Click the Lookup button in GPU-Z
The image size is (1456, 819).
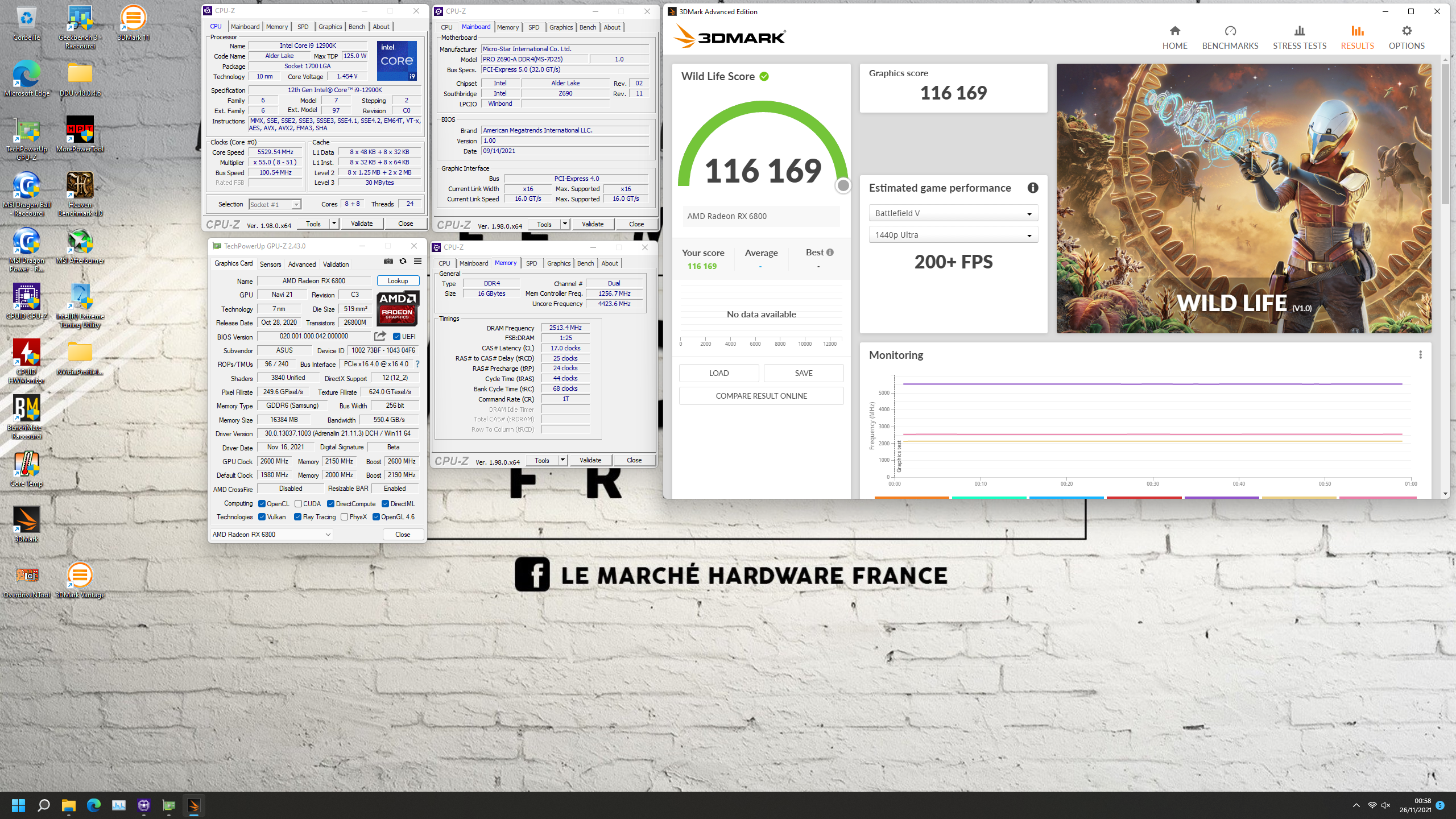coord(398,281)
